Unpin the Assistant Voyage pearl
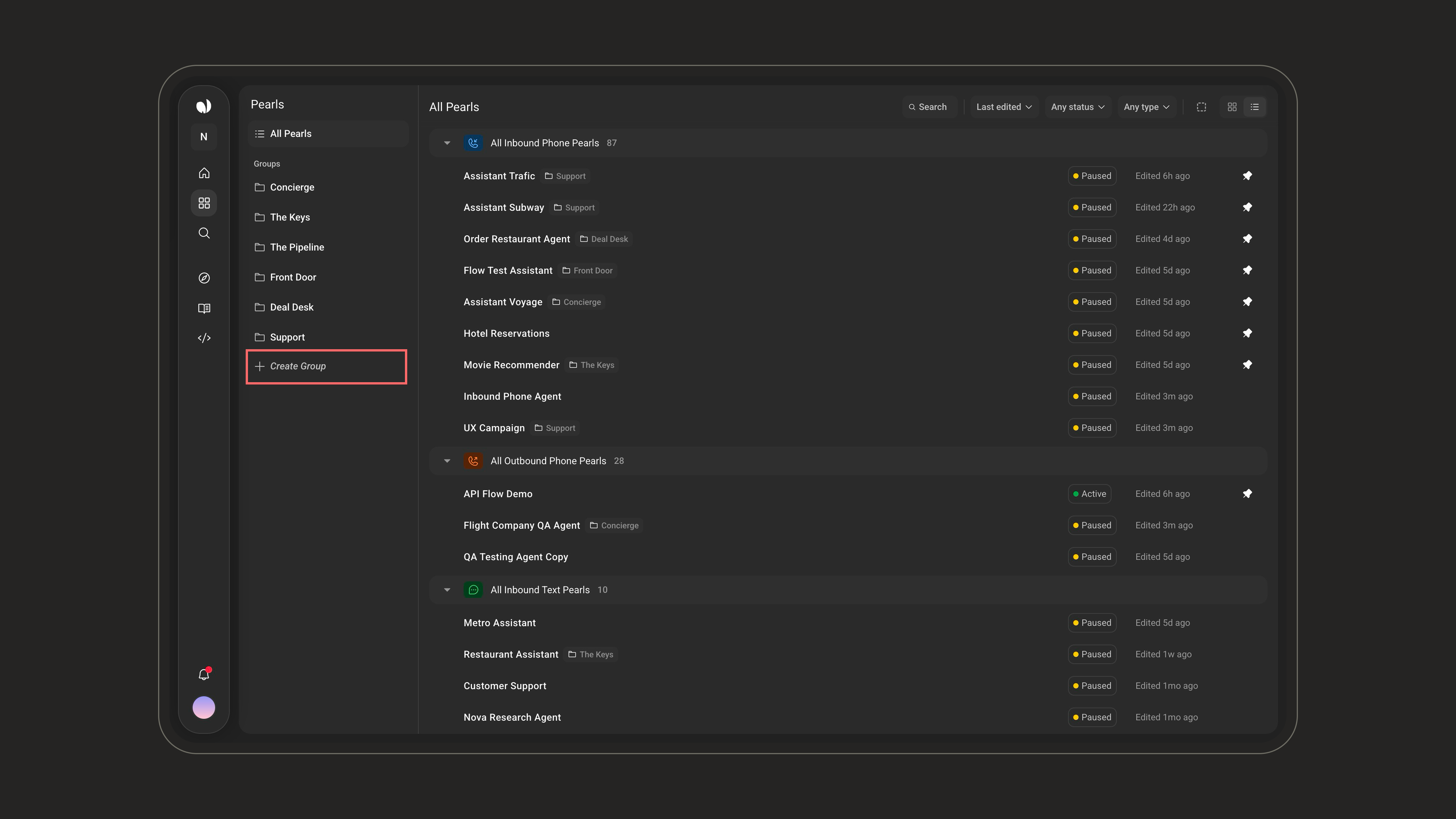The height and width of the screenshot is (819, 1456). point(1248,302)
